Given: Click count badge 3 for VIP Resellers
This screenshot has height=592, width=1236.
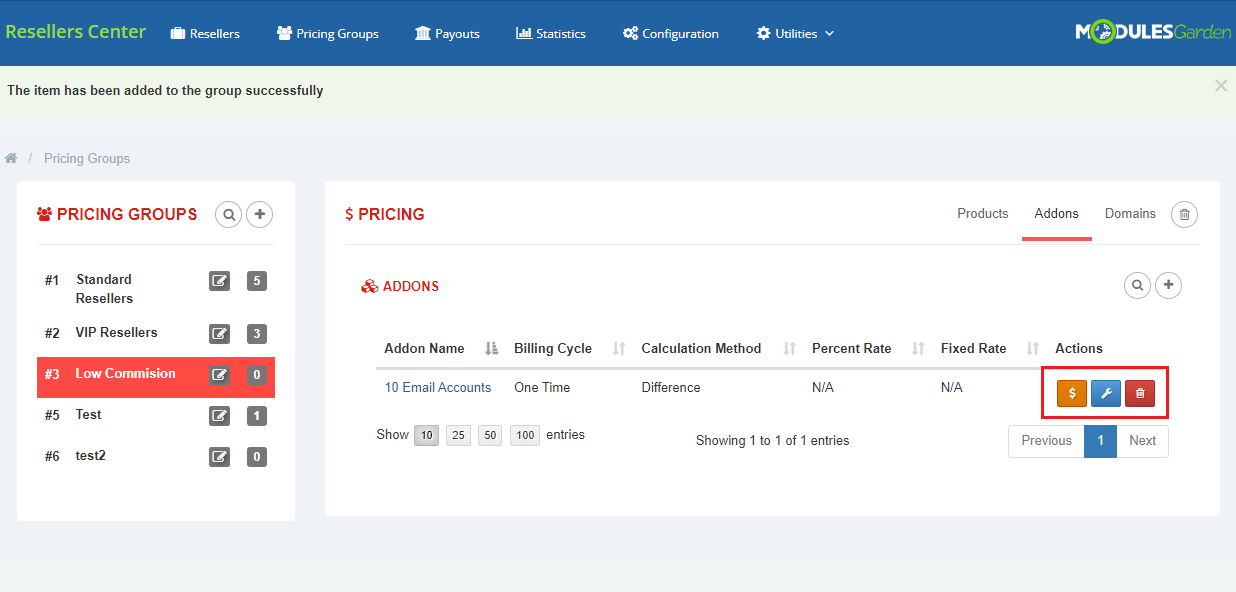Looking at the screenshot, I should pos(257,334).
